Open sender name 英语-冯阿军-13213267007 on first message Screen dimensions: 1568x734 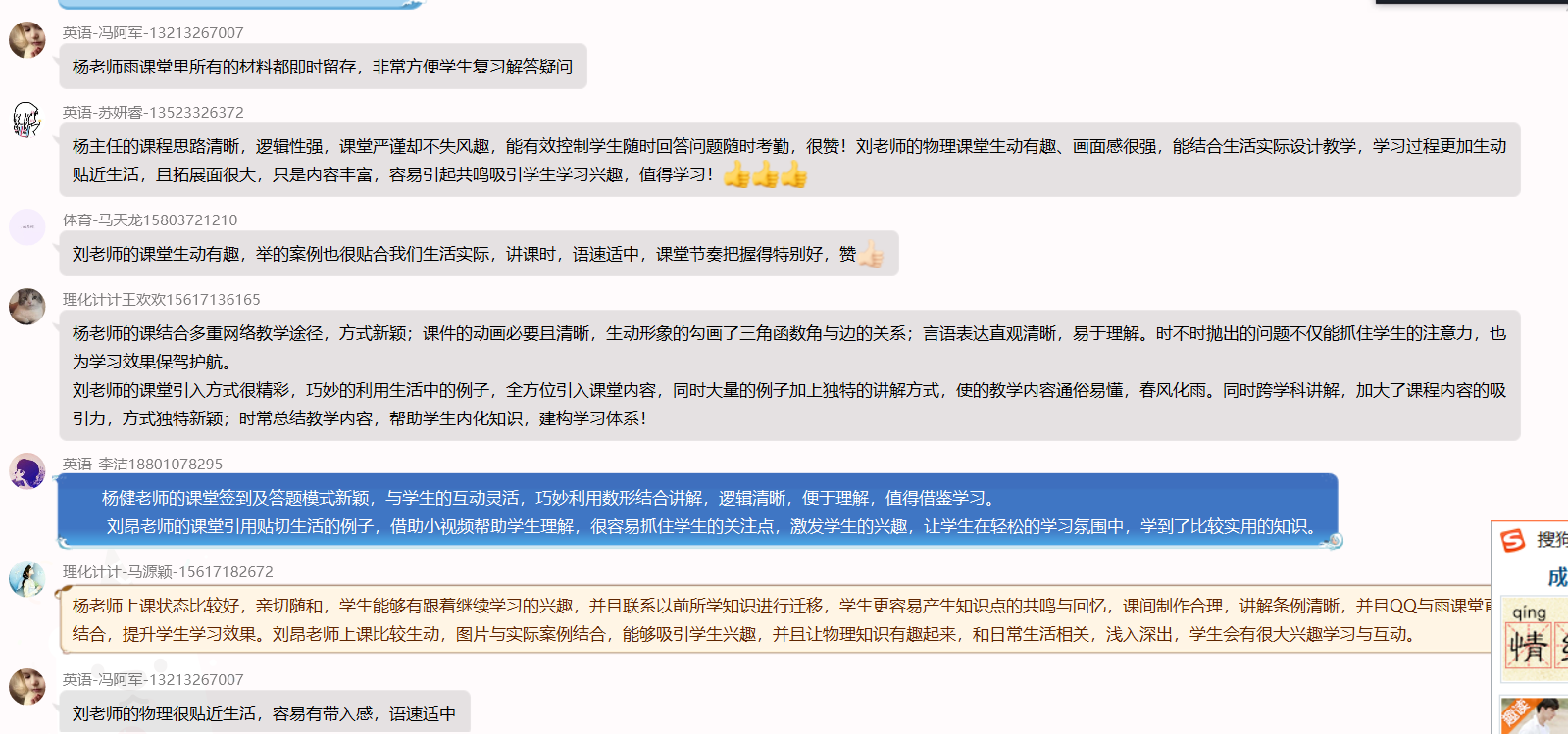[153, 32]
